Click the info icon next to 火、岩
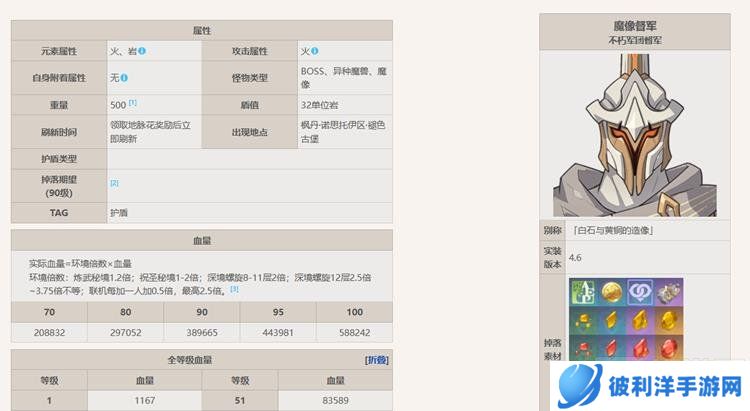Screen dimensions: 750x411 click(x=142, y=51)
